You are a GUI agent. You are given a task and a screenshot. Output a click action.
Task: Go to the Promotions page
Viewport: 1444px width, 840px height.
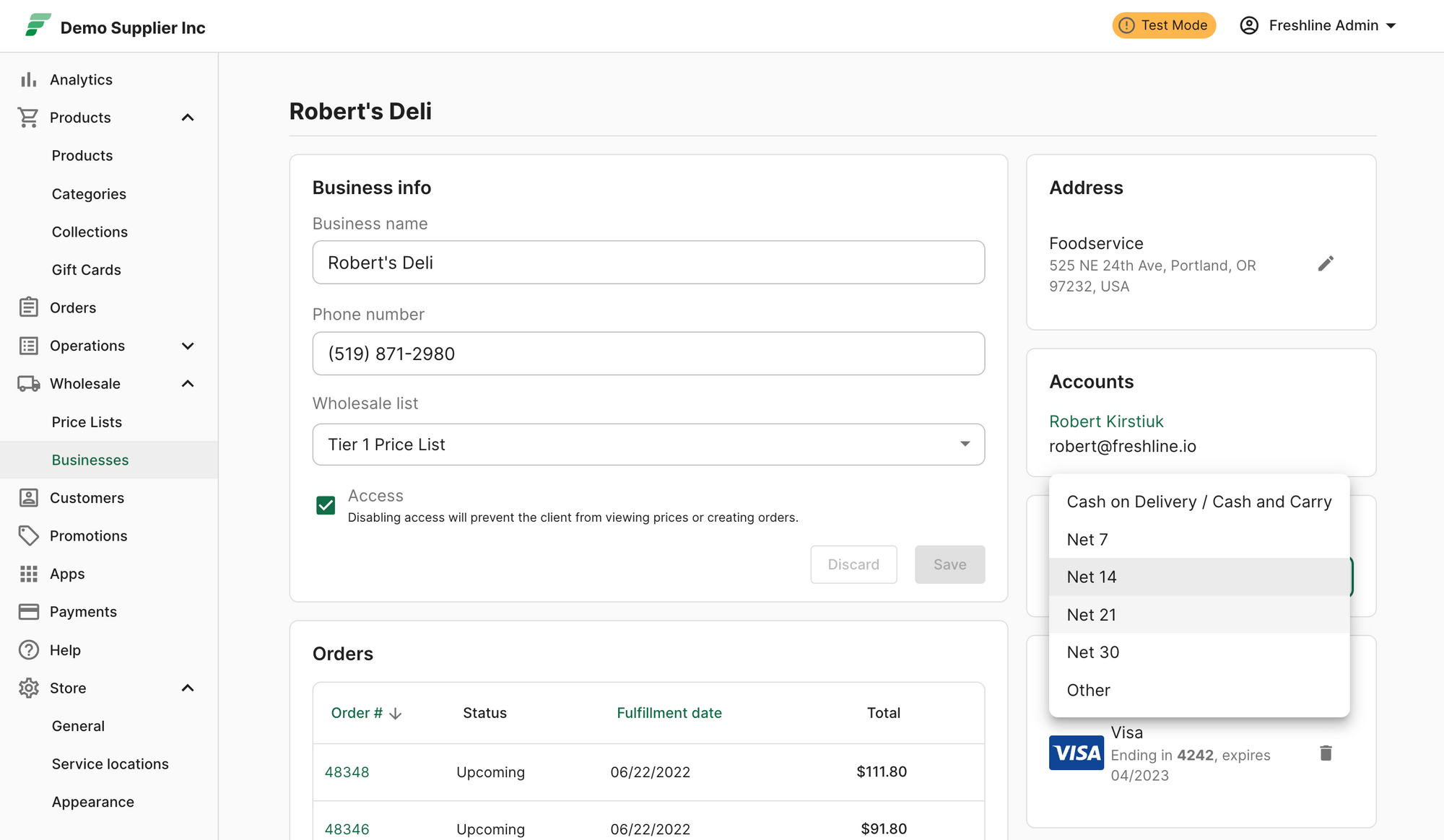click(x=88, y=535)
